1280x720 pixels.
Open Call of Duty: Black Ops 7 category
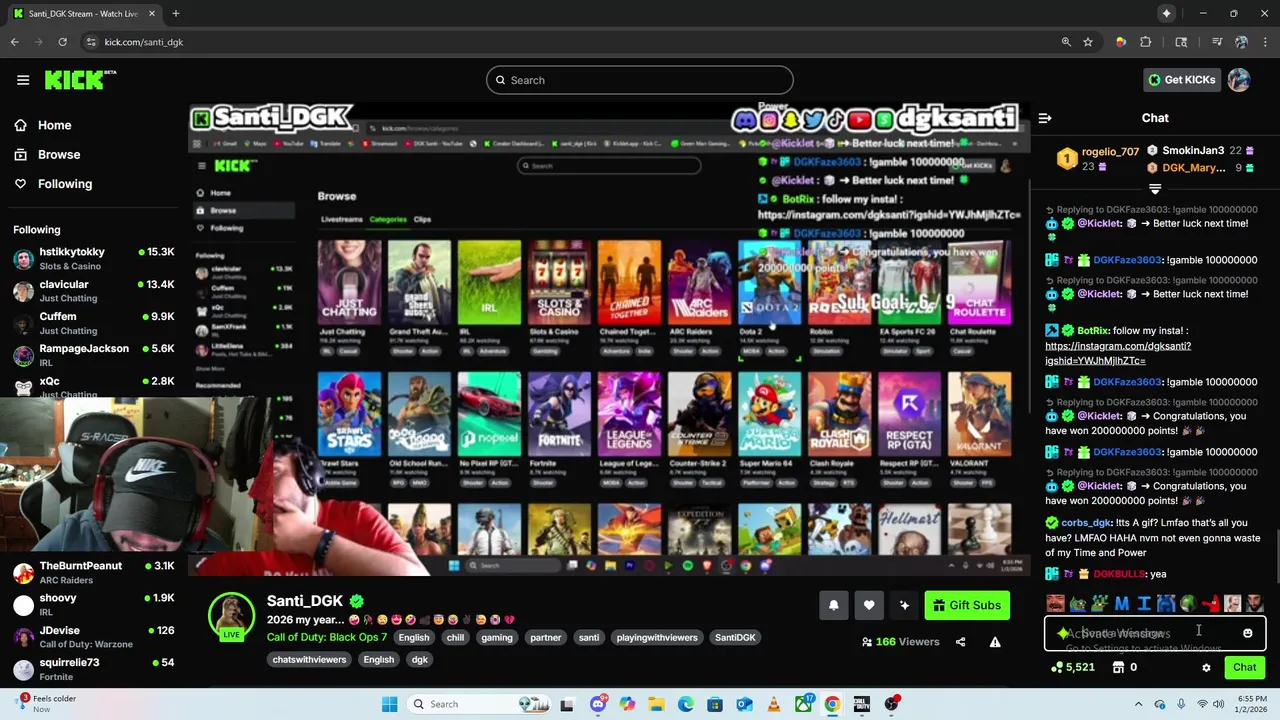(327, 637)
